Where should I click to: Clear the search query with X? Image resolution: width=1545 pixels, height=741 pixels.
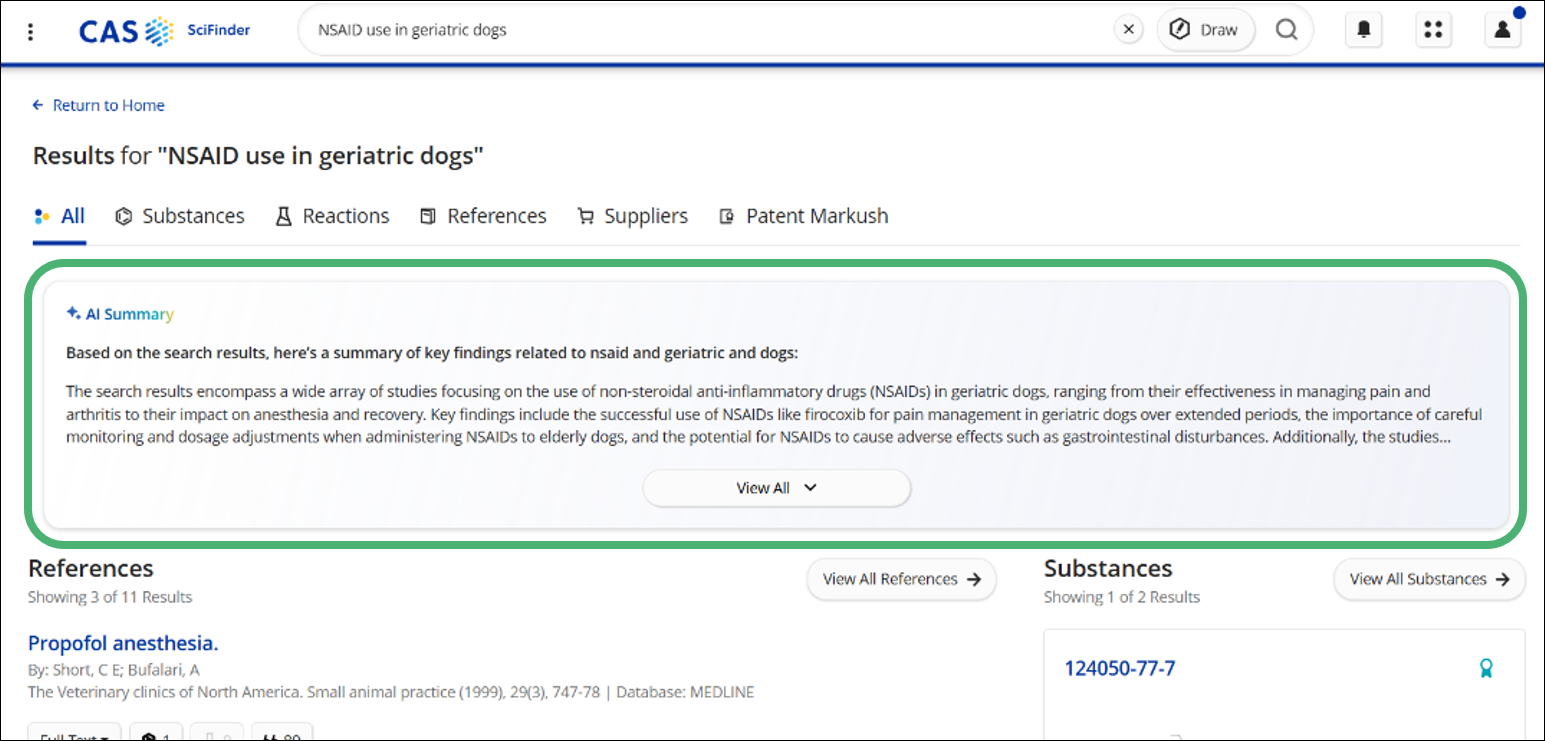tap(1128, 30)
